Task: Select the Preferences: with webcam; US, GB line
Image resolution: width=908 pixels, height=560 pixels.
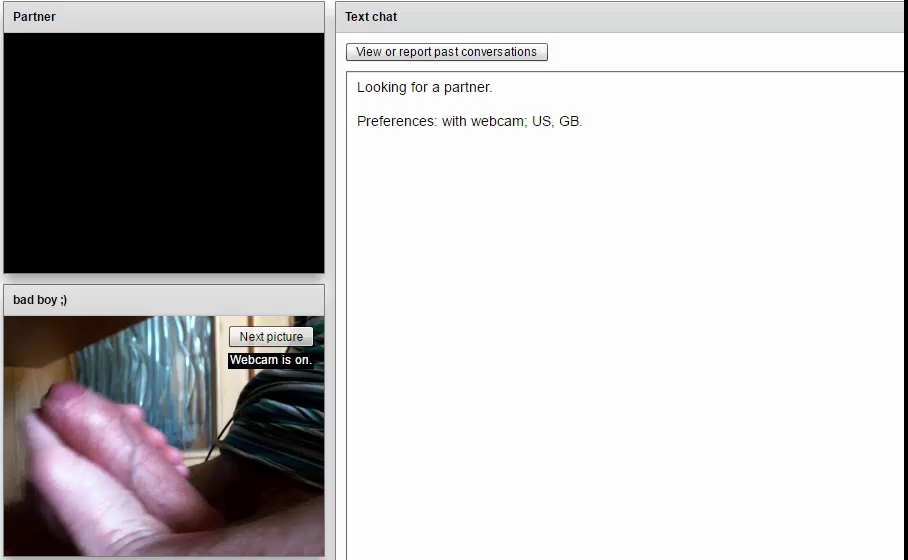Action: pyautogui.click(x=470, y=121)
